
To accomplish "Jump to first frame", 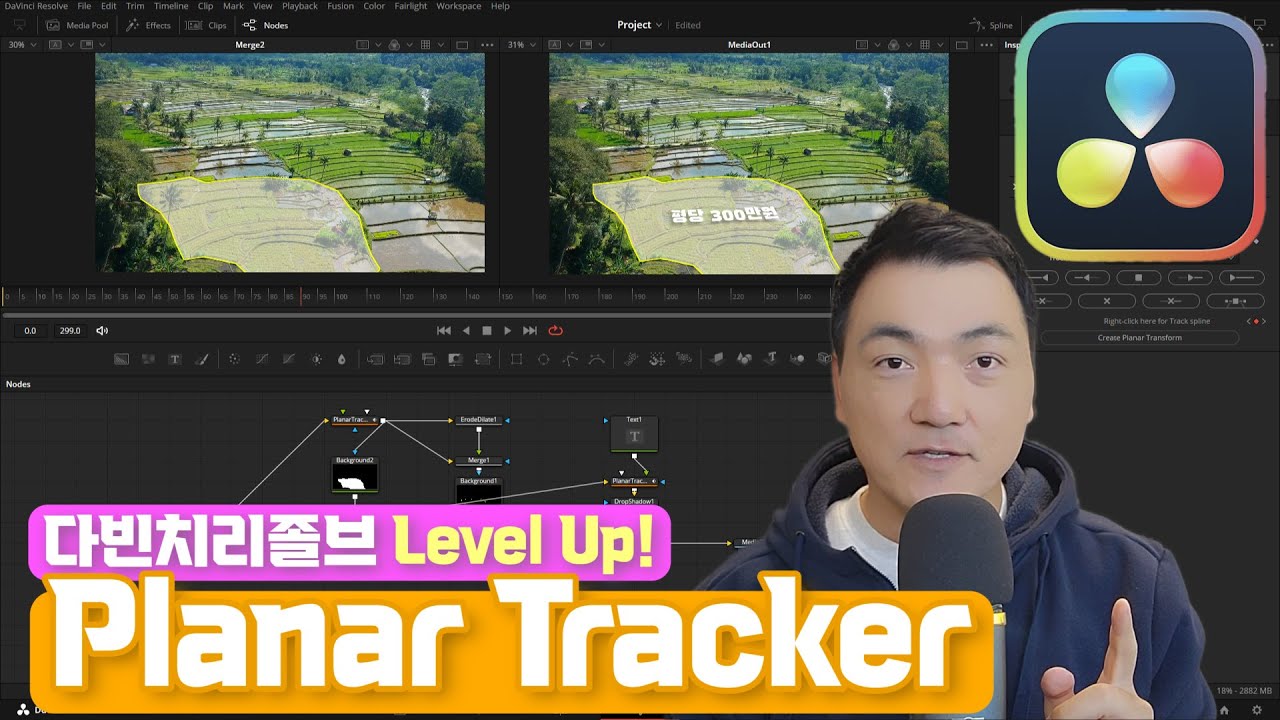I will tap(444, 331).
